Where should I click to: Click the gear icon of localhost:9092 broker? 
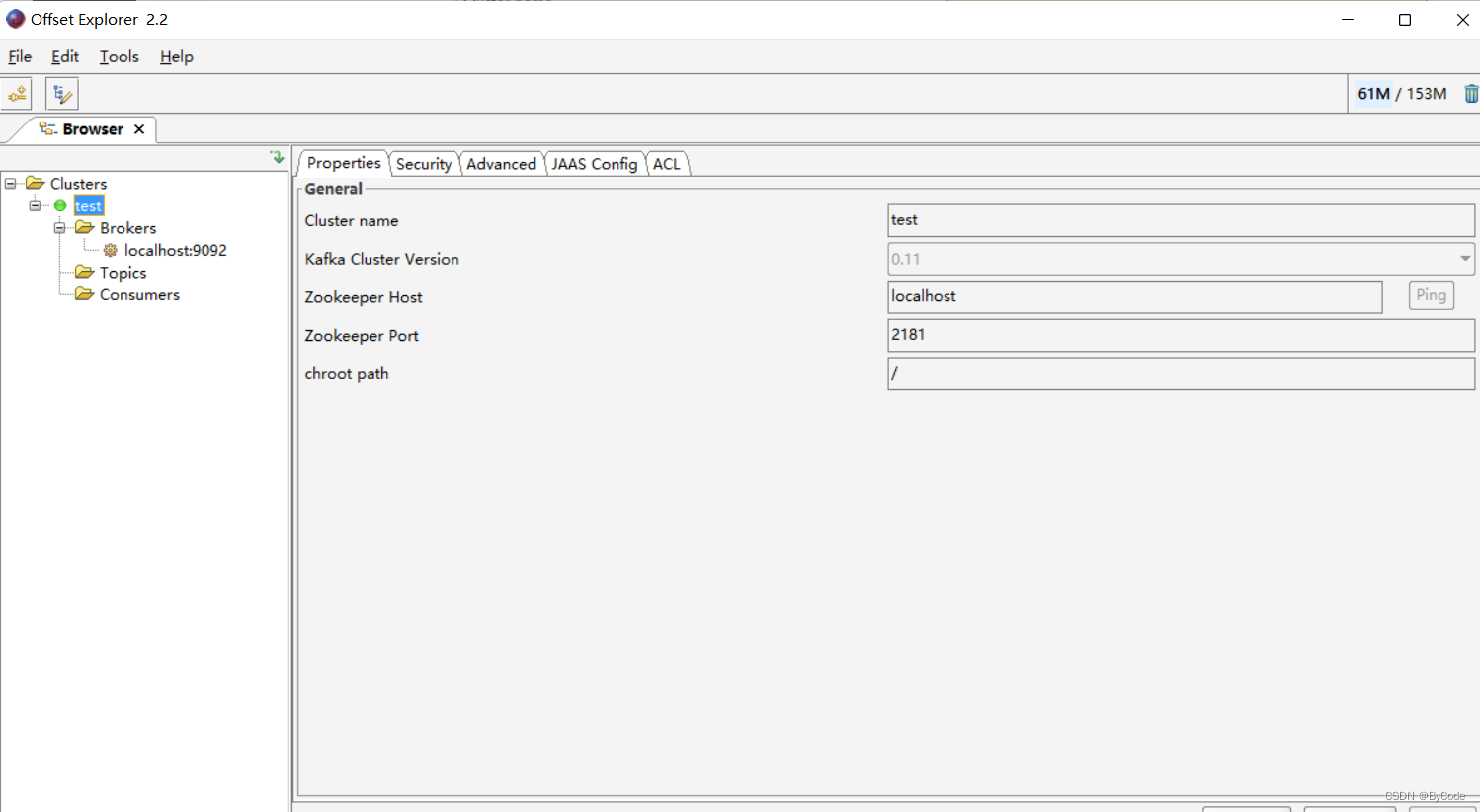[x=111, y=250]
